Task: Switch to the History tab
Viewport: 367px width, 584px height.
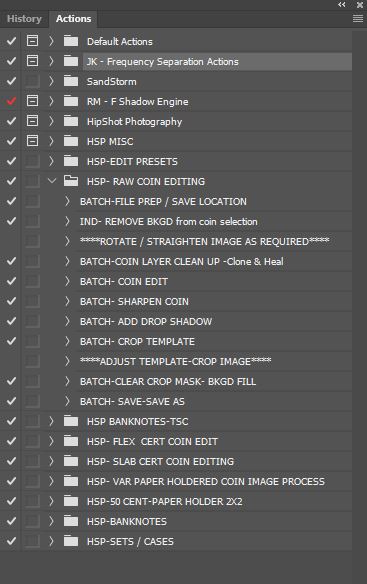Action: [x=24, y=19]
